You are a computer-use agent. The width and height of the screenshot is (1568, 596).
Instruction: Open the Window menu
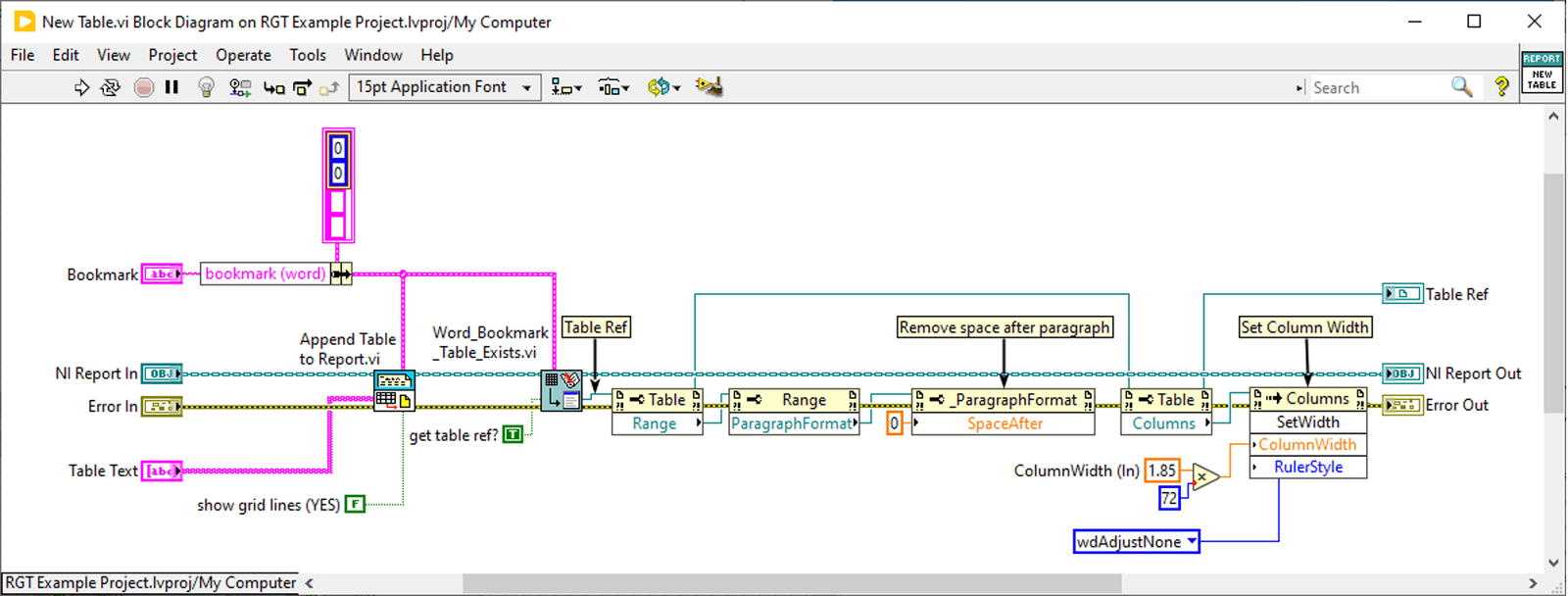373,55
